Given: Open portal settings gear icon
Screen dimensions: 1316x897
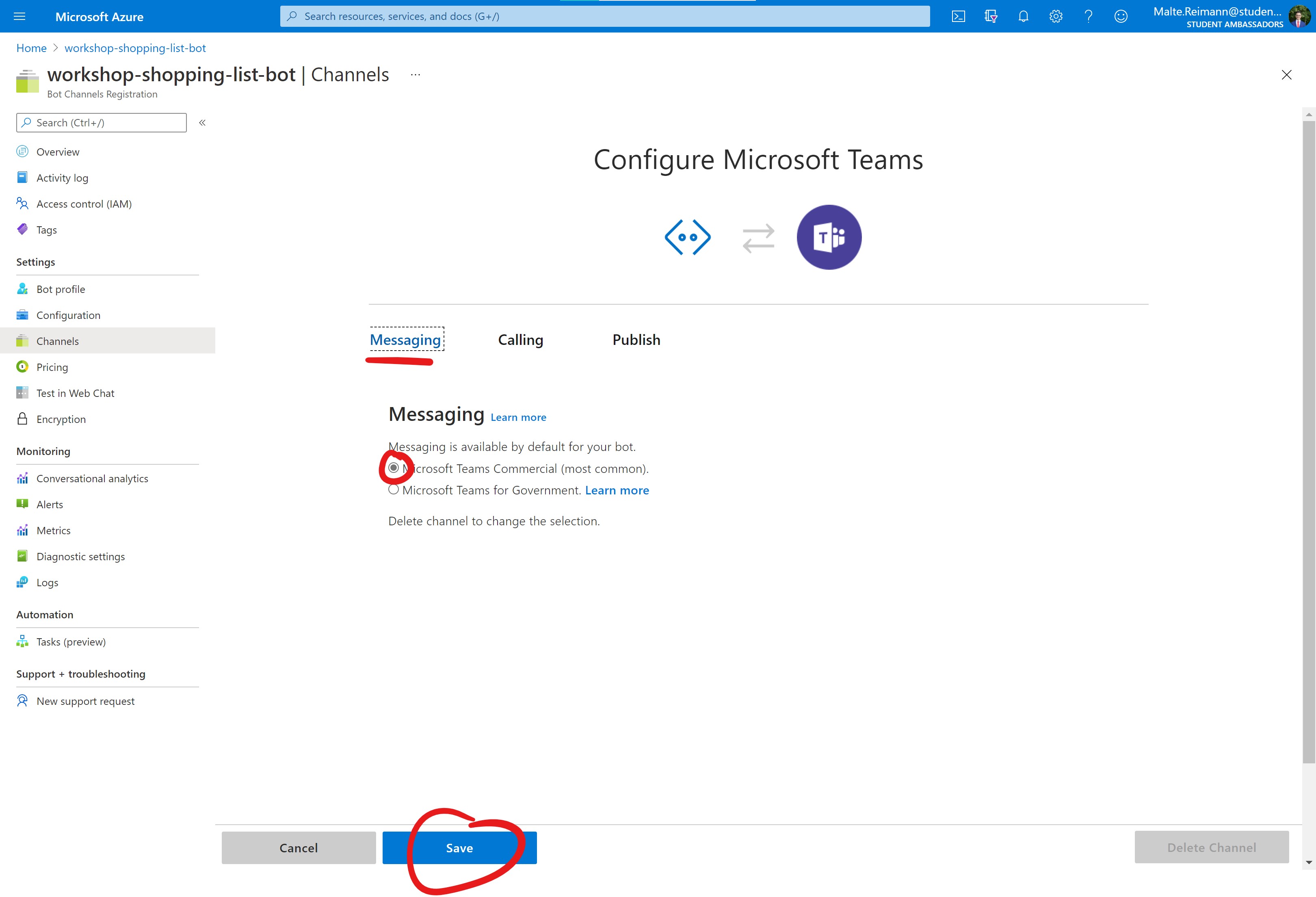Looking at the screenshot, I should click(x=1056, y=16).
